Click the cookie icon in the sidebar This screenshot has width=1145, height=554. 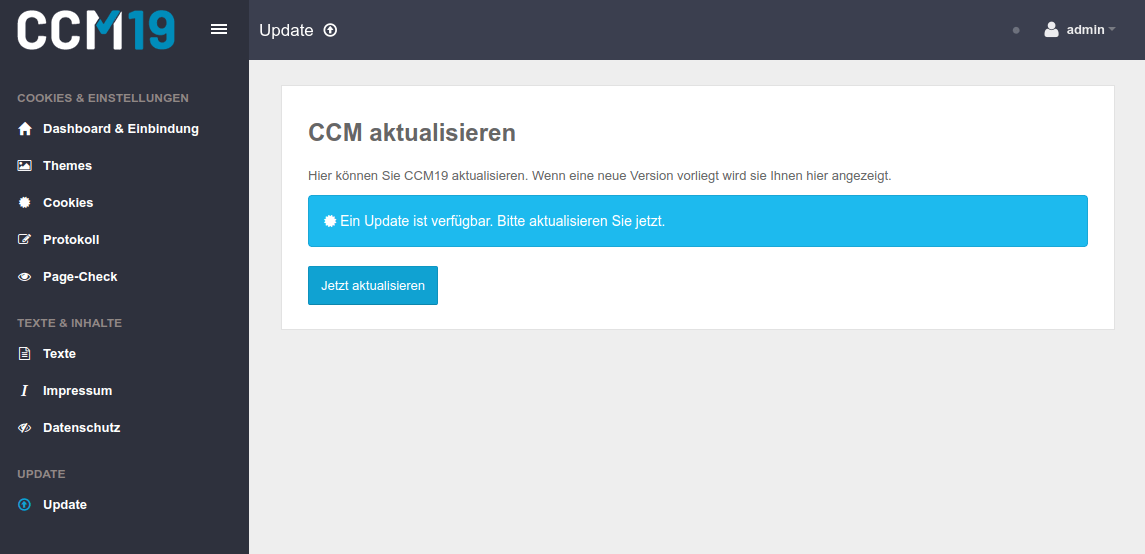pos(25,203)
